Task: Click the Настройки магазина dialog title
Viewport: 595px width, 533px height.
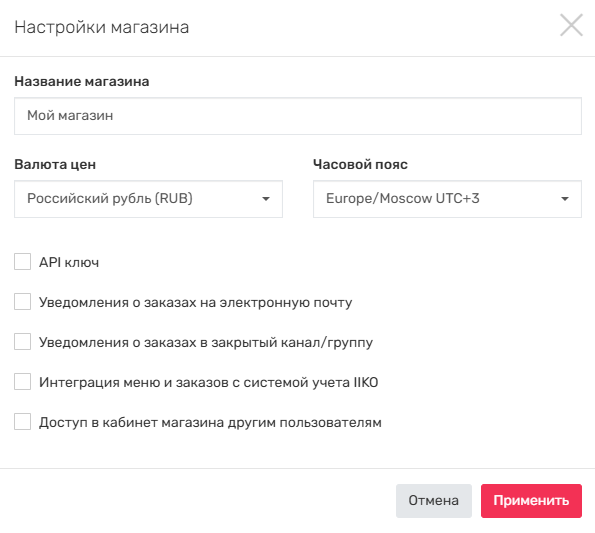Action: (x=102, y=27)
